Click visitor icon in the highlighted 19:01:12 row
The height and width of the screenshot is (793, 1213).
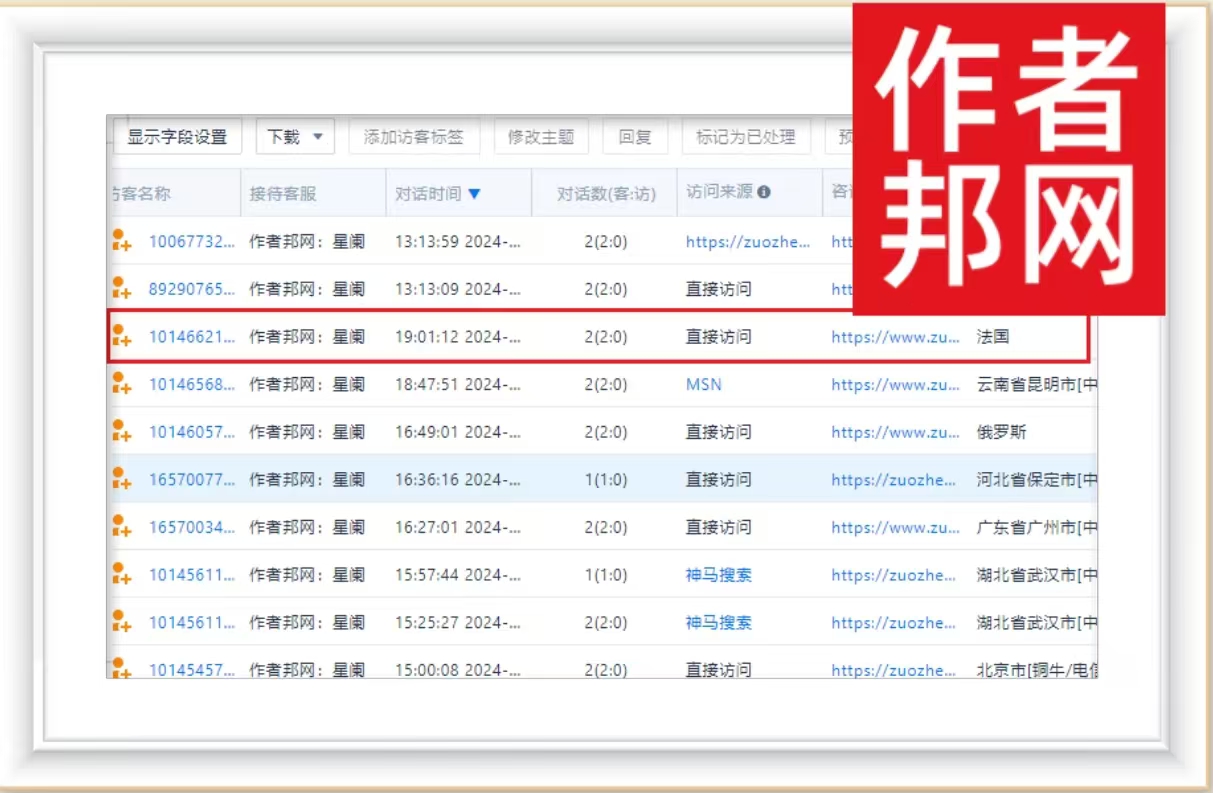coord(121,337)
